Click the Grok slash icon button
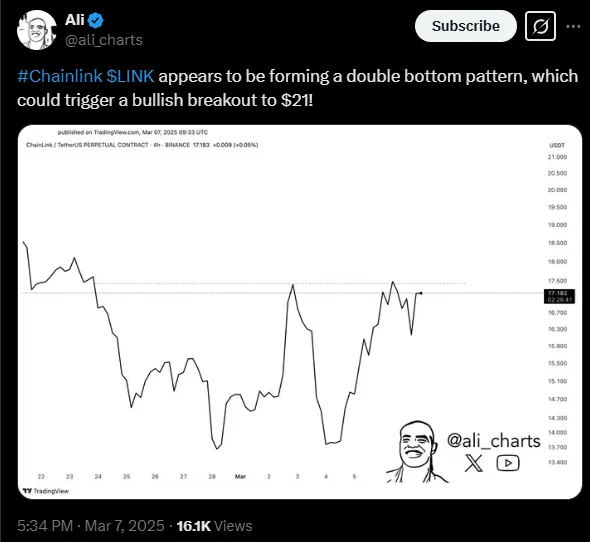This screenshot has width=590, height=542. (x=540, y=26)
